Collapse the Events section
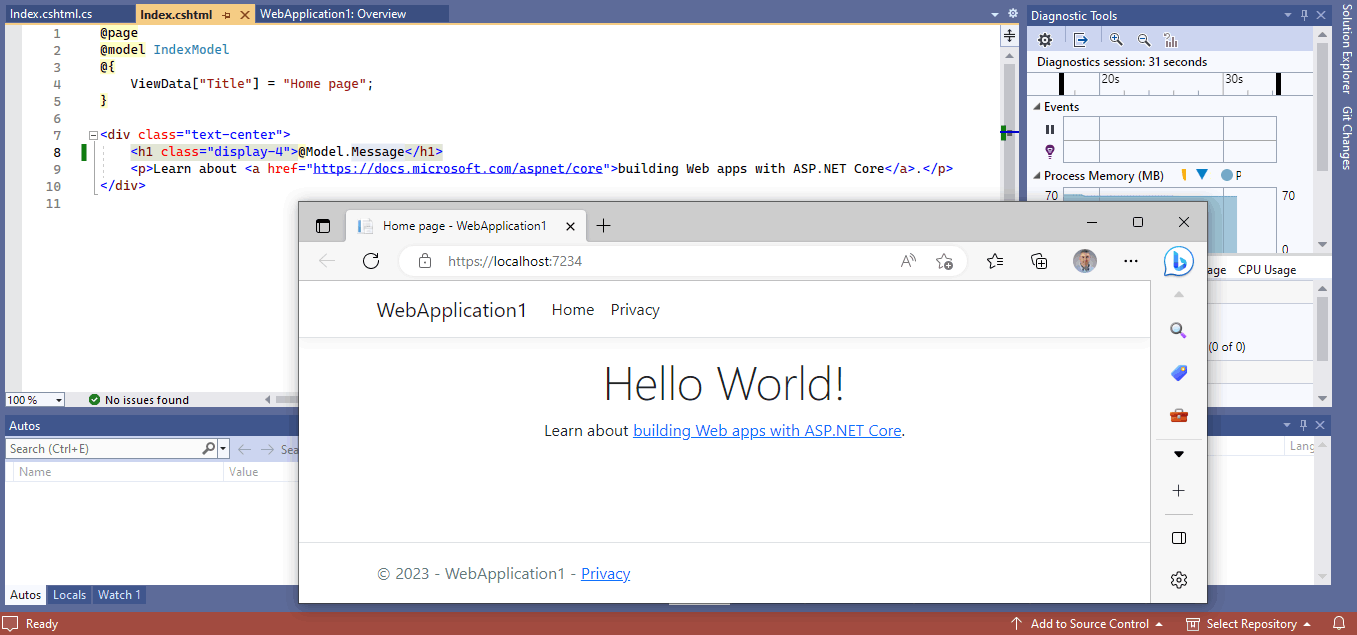 tap(1037, 107)
